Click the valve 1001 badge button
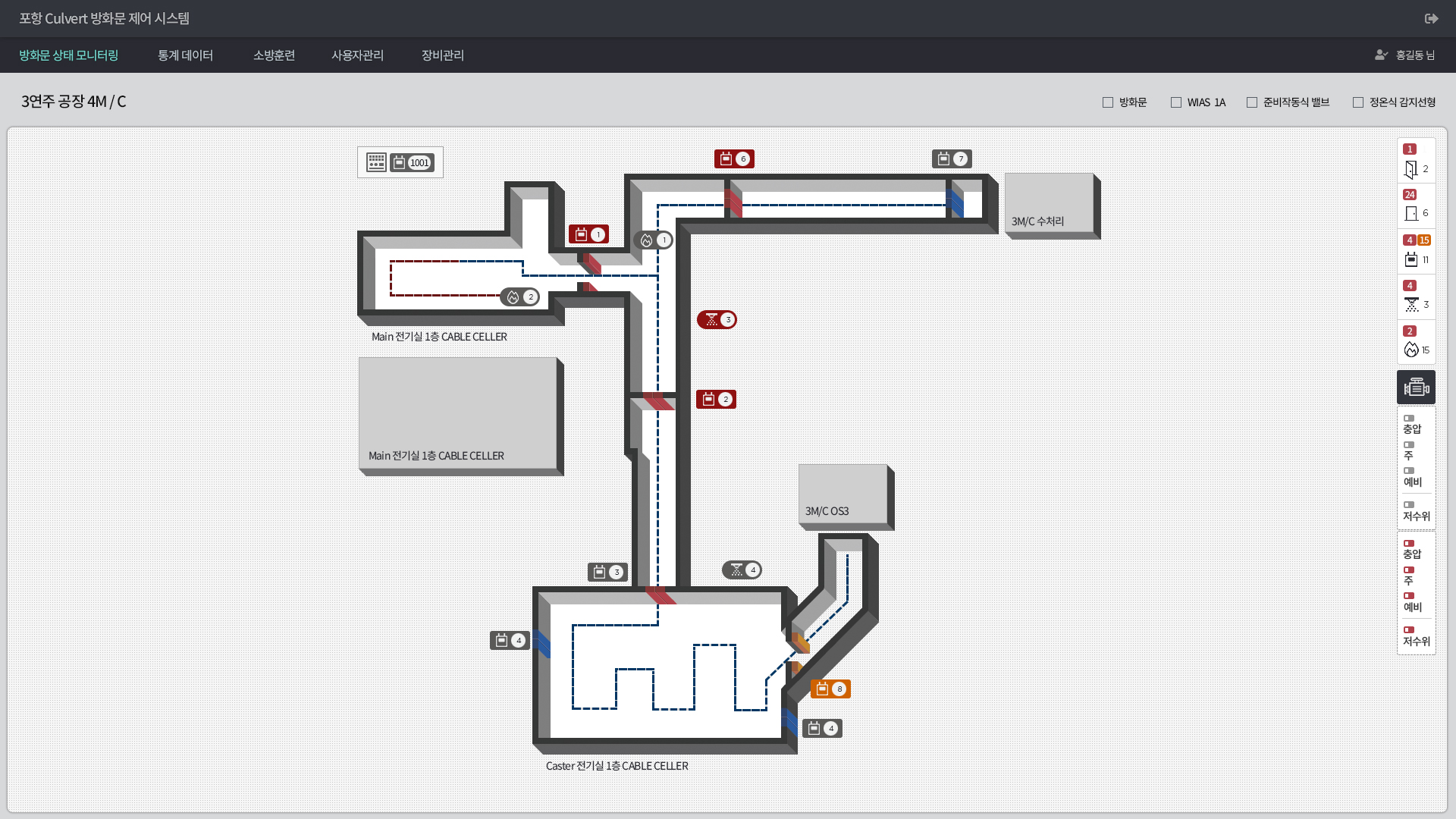This screenshot has width=1456, height=819. (412, 162)
